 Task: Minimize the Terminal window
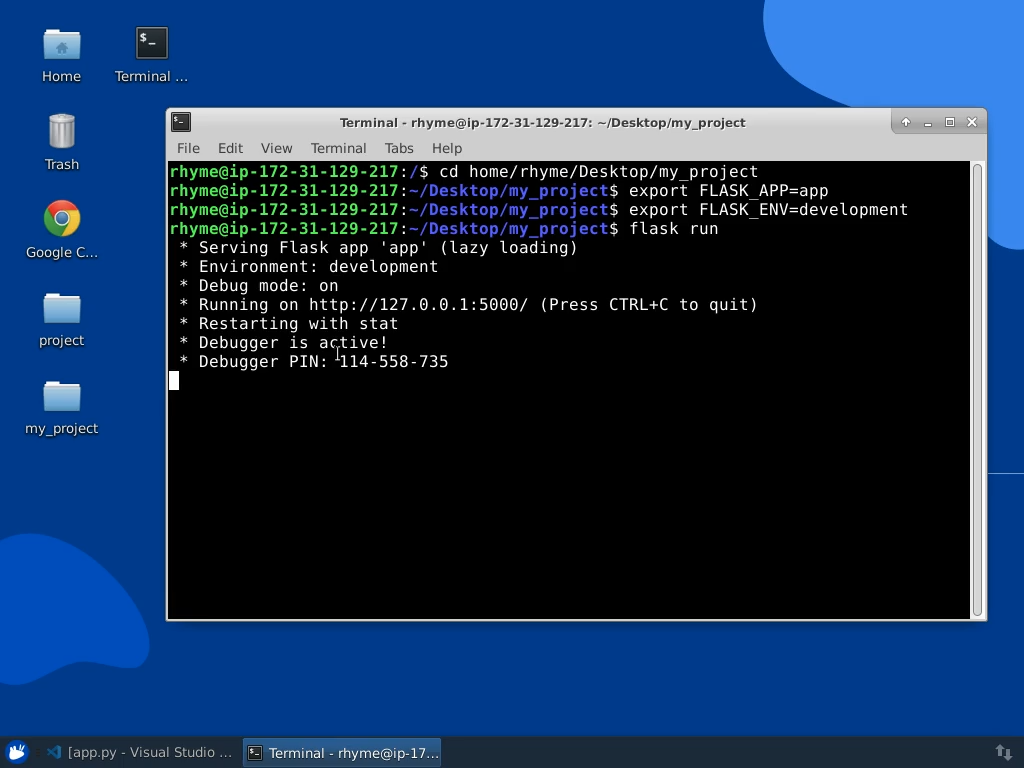tap(928, 122)
